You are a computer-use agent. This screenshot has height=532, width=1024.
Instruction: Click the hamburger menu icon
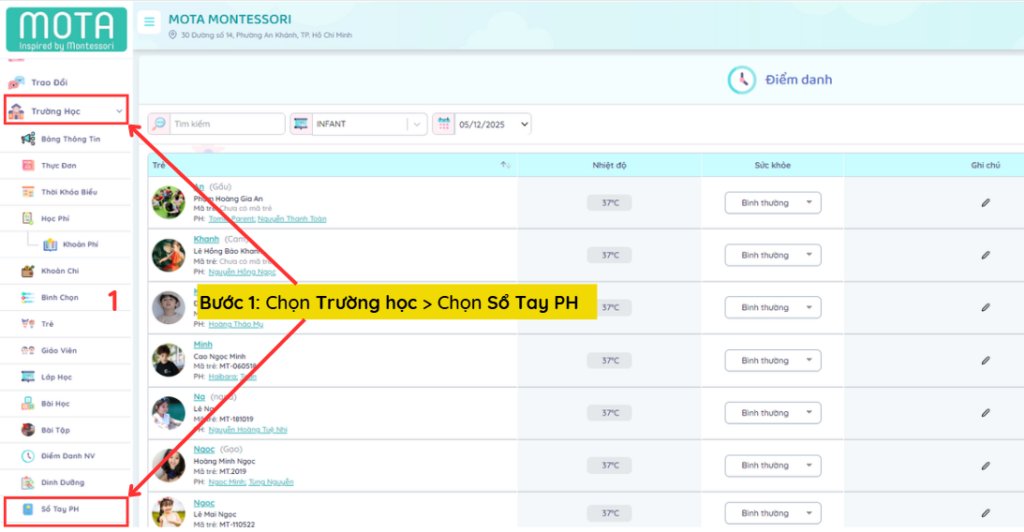point(149,22)
